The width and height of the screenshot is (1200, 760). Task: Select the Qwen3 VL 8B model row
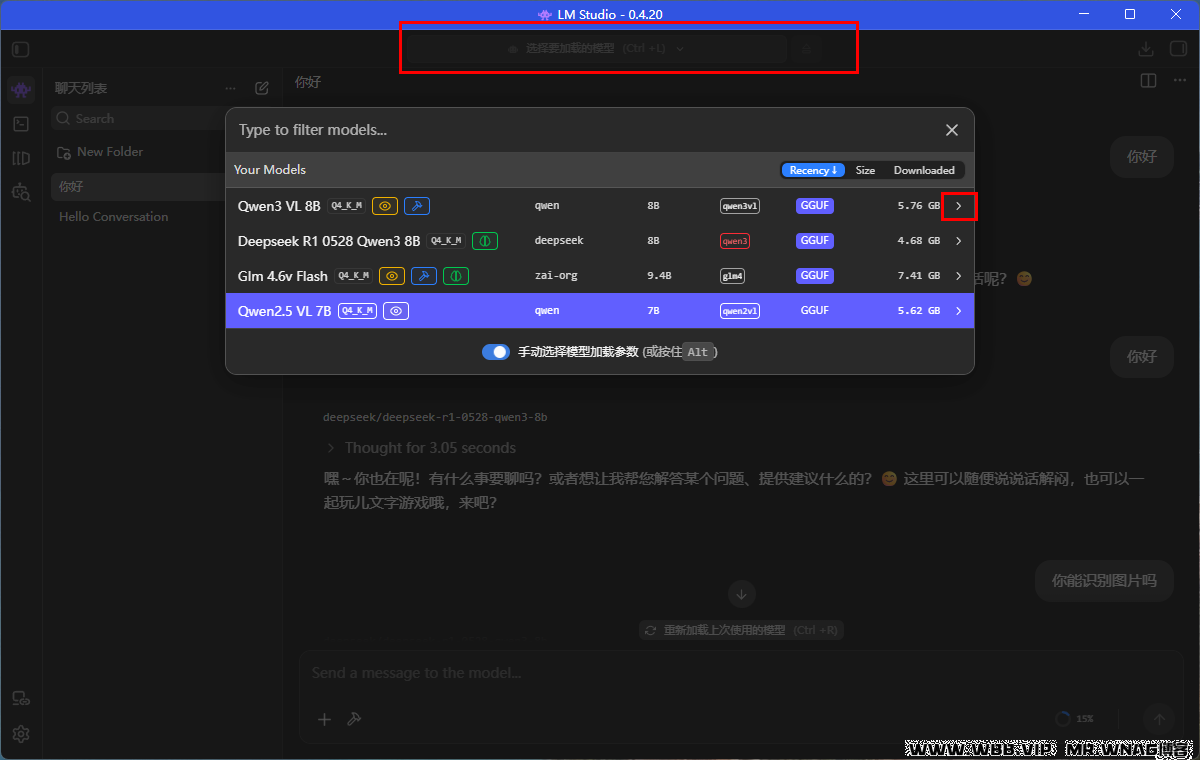(x=600, y=206)
